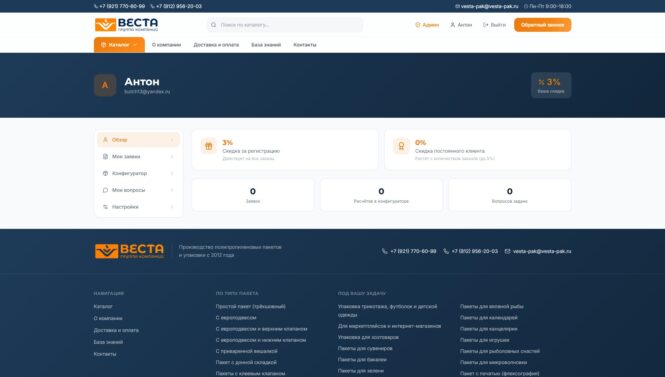Click the chevron on the Настройки row

click(x=172, y=207)
